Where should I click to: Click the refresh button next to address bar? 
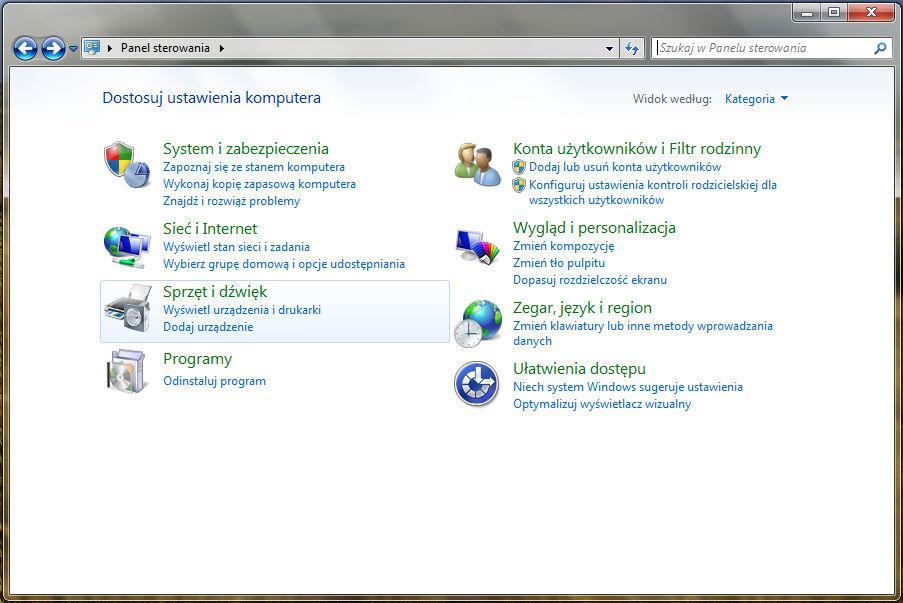pos(632,48)
